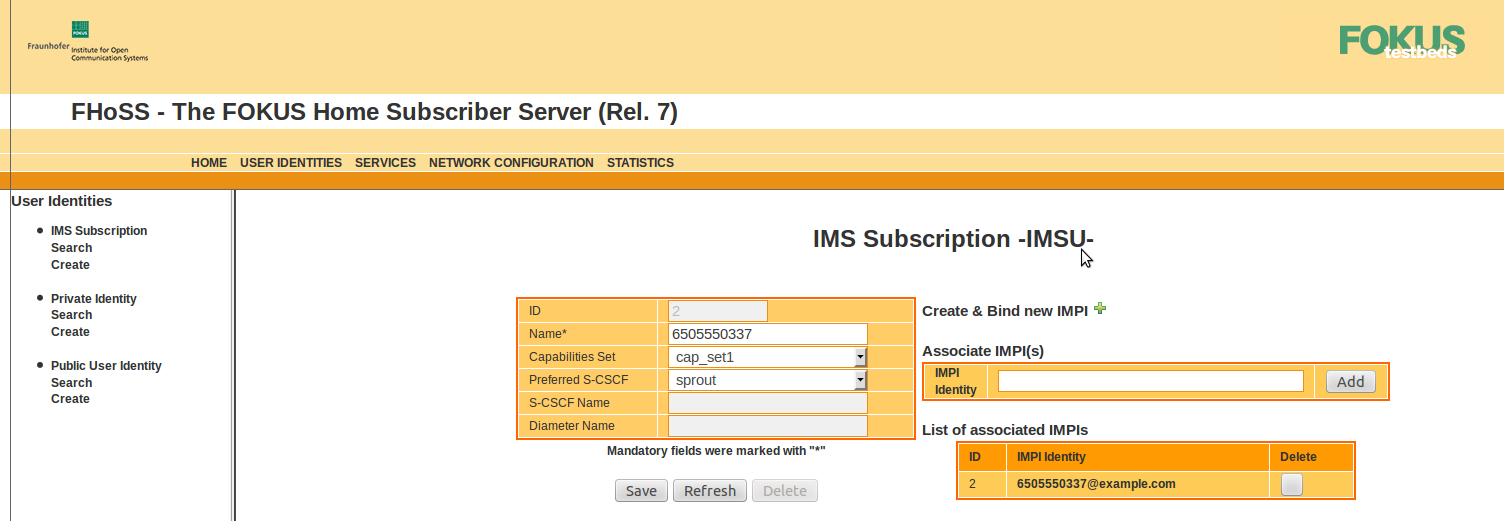
Task: Click the Public User Identity sidebar heading
Action: pos(106,366)
